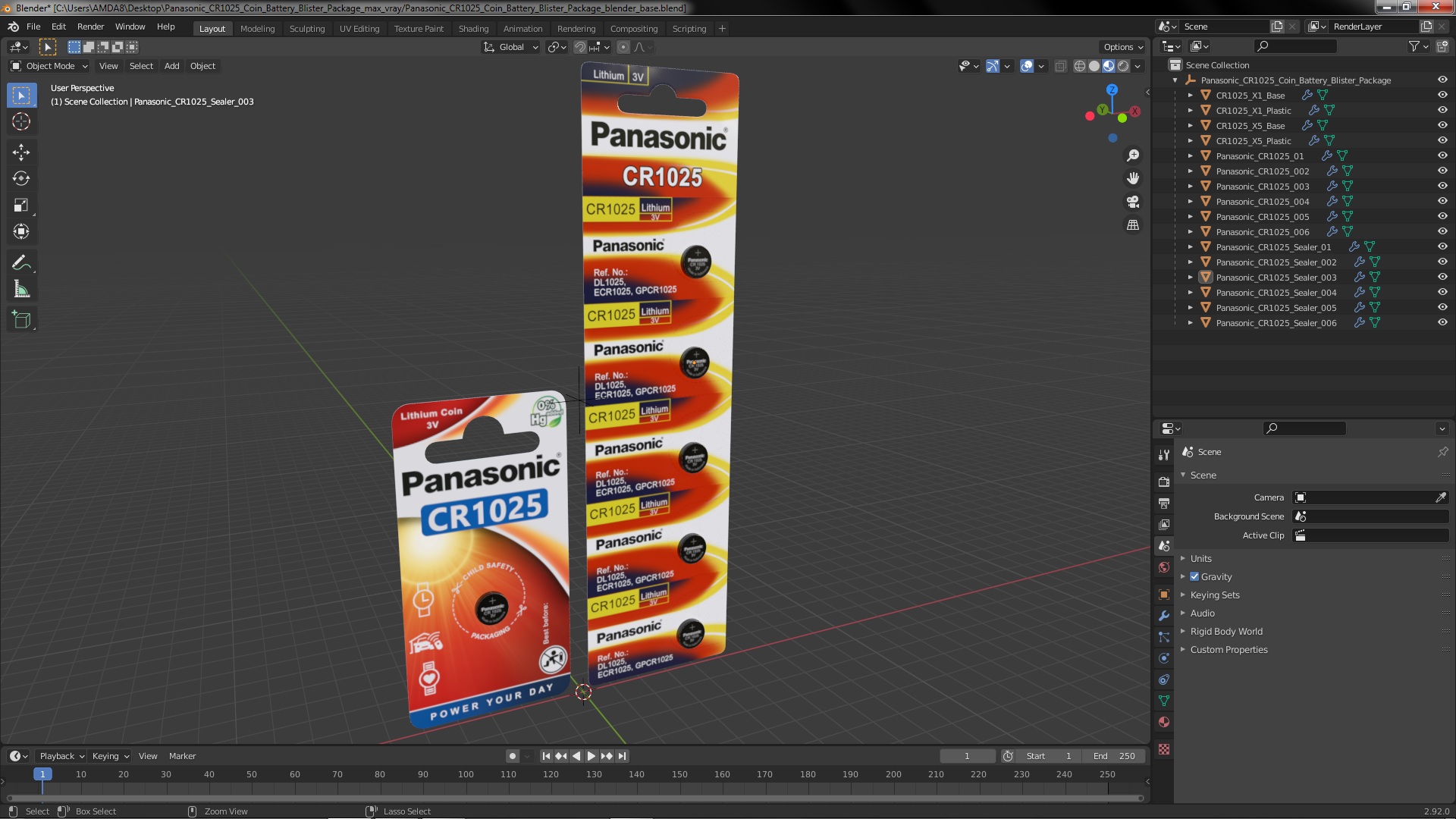Open the Playback dropdown in timeline
The width and height of the screenshot is (1456, 819).
61,756
